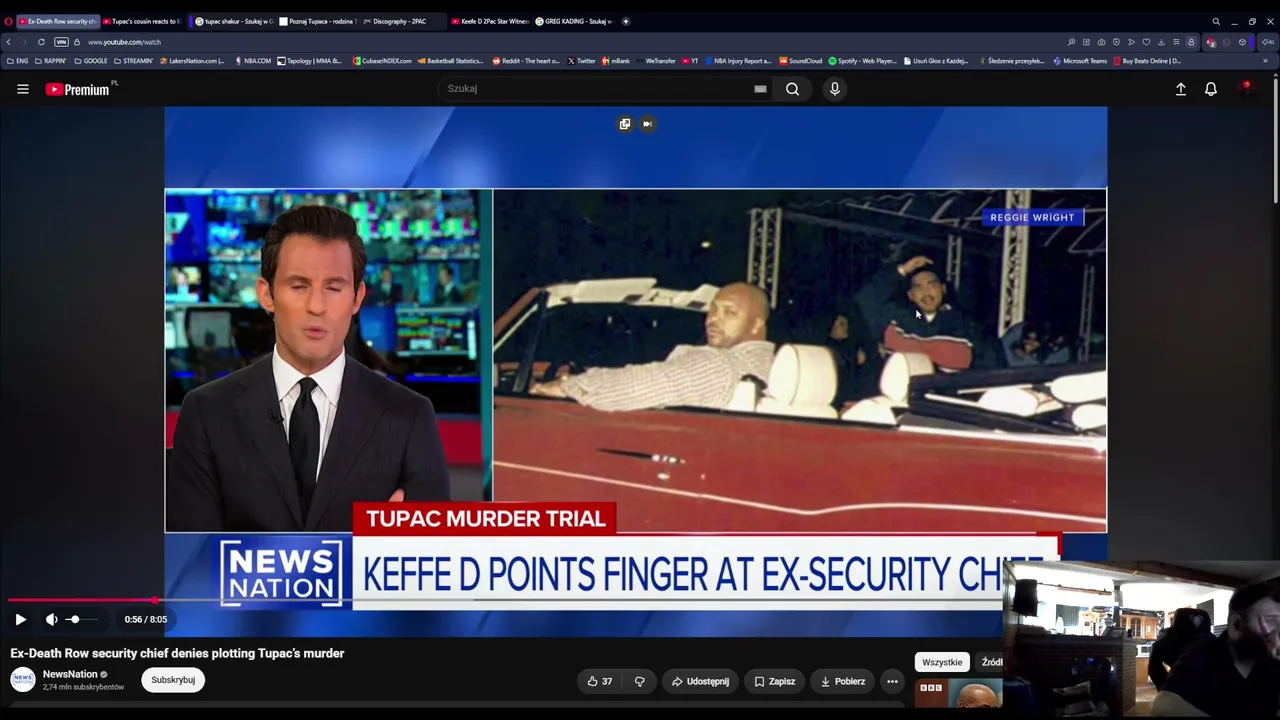Open the on-screen keyboard icon in search box

760,89
